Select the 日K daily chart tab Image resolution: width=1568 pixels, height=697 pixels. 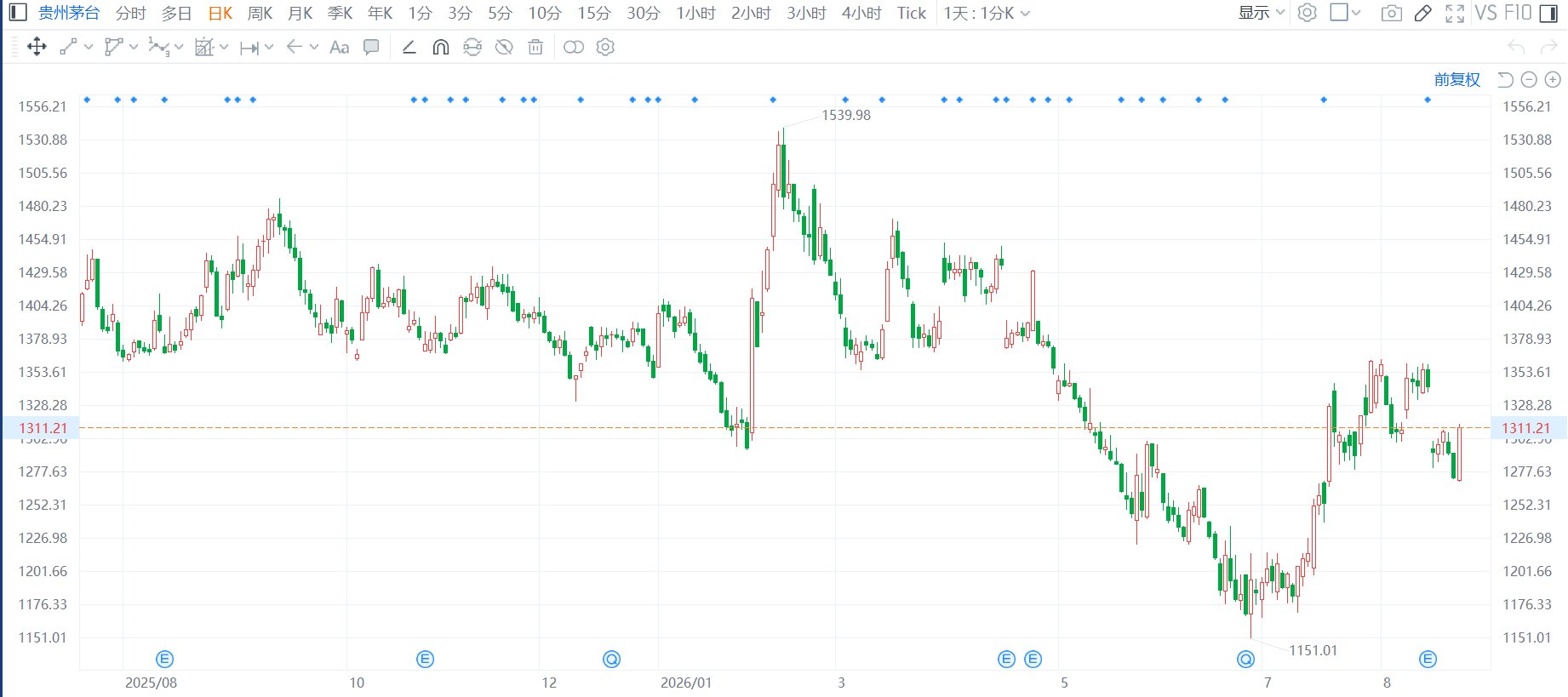220,14
